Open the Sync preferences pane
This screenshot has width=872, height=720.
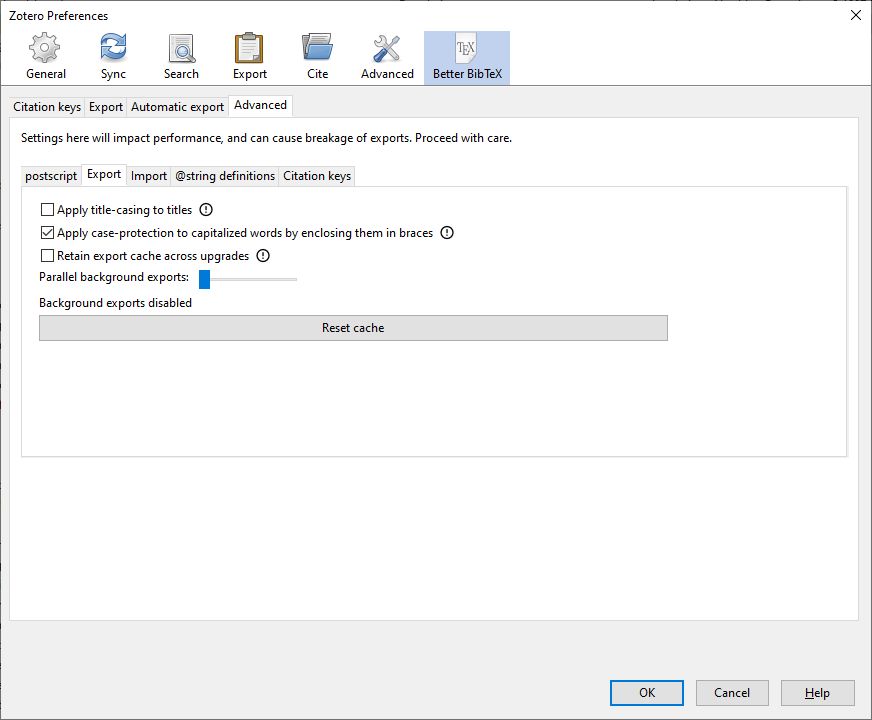pyautogui.click(x=113, y=57)
